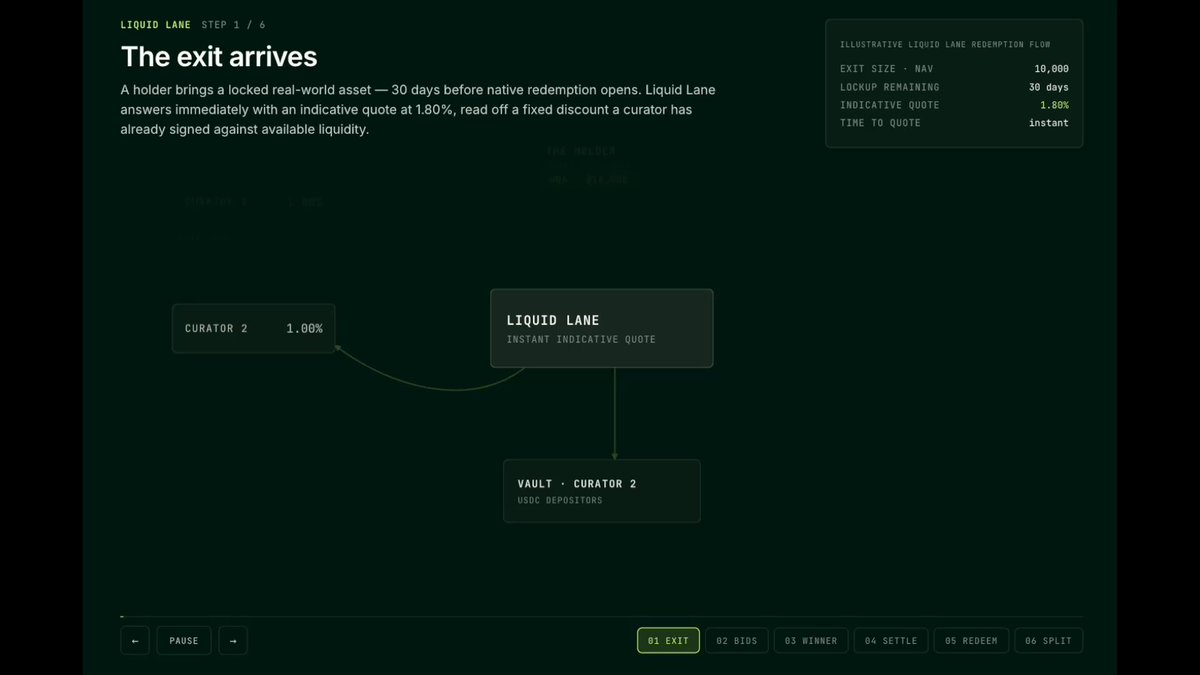Click the "TIME TO QUOTE" label
This screenshot has width=1200, height=675.
[x=880, y=123]
